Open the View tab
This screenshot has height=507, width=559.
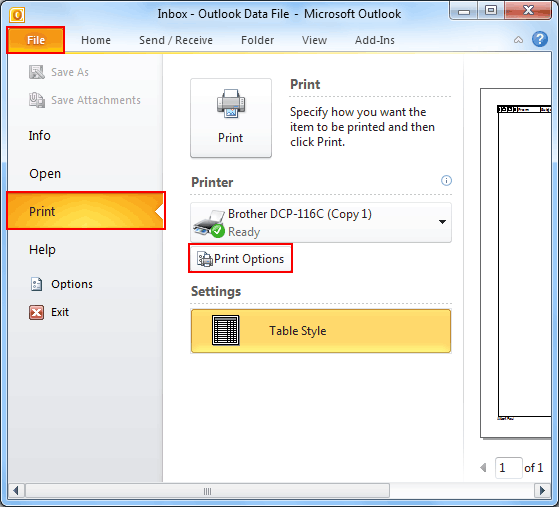coord(314,40)
